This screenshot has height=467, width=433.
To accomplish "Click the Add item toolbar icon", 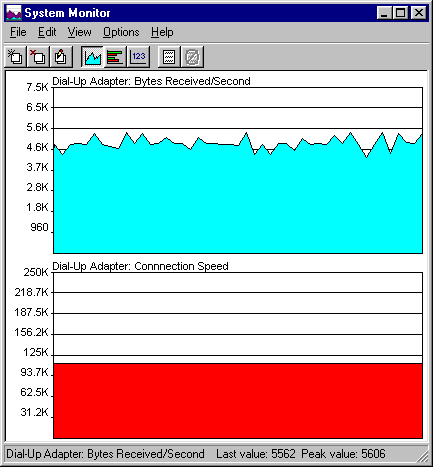I will 15,57.
